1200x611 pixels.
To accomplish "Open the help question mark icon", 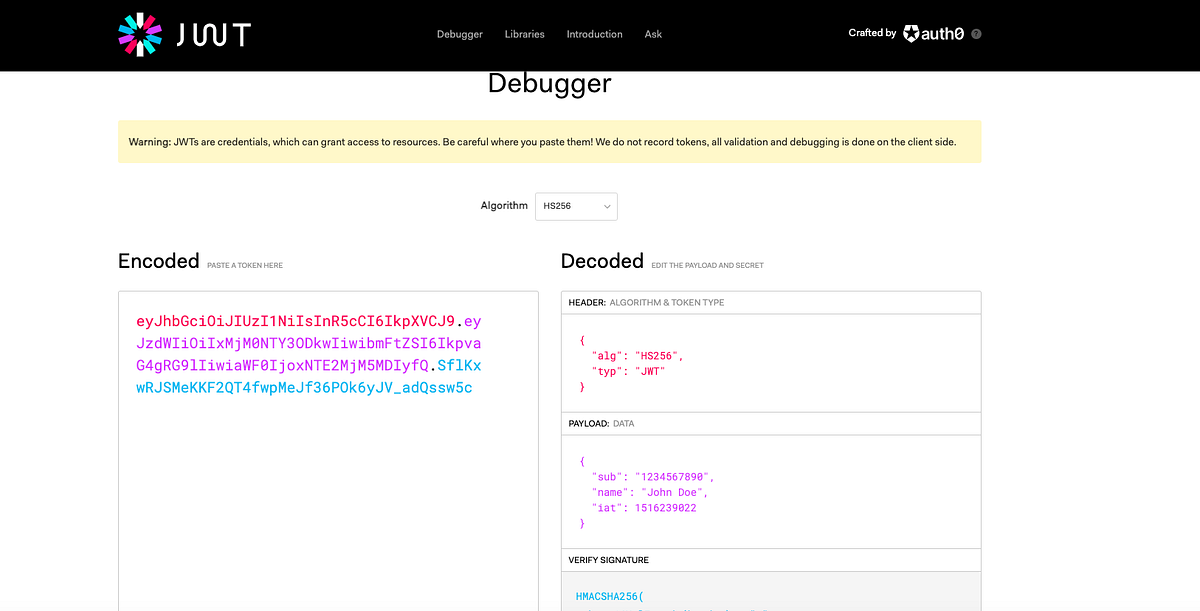I will coord(975,33).
